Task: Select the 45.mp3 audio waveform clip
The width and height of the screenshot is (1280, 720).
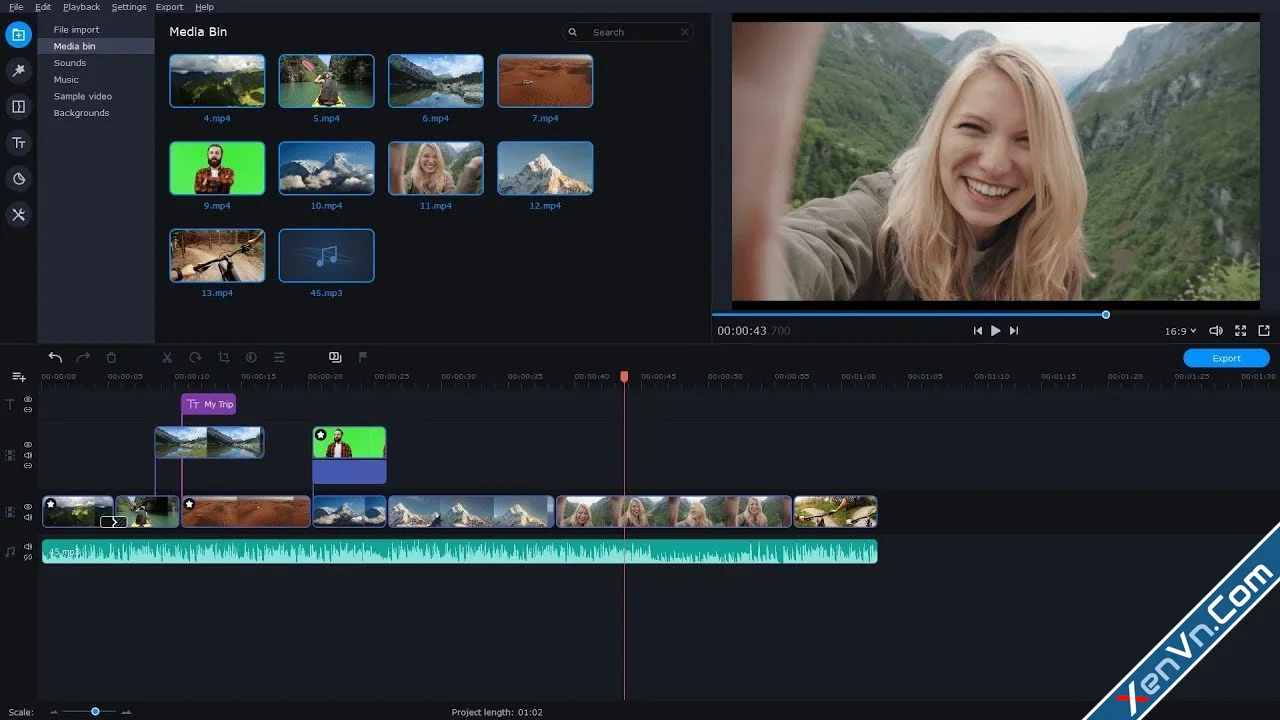Action: click(x=459, y=551)
